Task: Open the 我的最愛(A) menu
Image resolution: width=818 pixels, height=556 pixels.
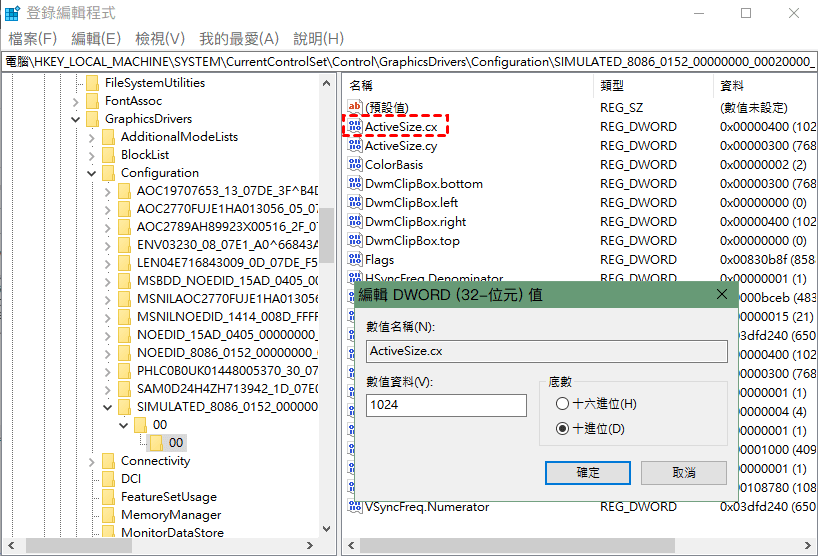Action: pyautogui.click(x=239, y=39)
